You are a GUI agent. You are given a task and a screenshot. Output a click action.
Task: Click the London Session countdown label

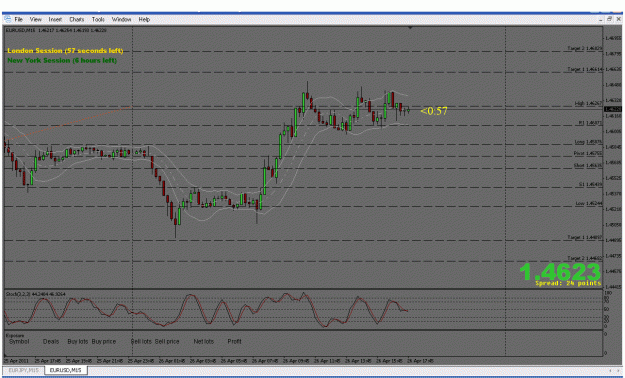[65, 51]
